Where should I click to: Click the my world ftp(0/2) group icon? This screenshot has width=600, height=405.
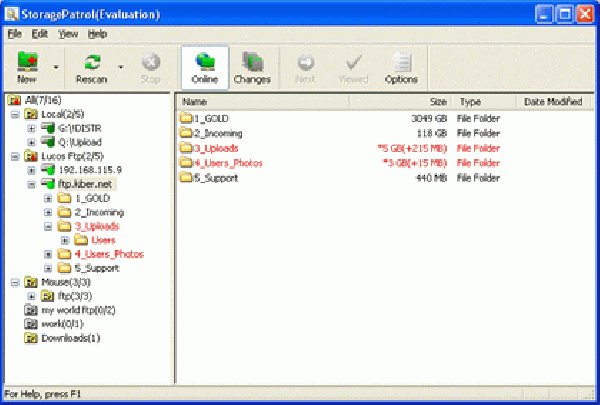[x=31, y=310]
